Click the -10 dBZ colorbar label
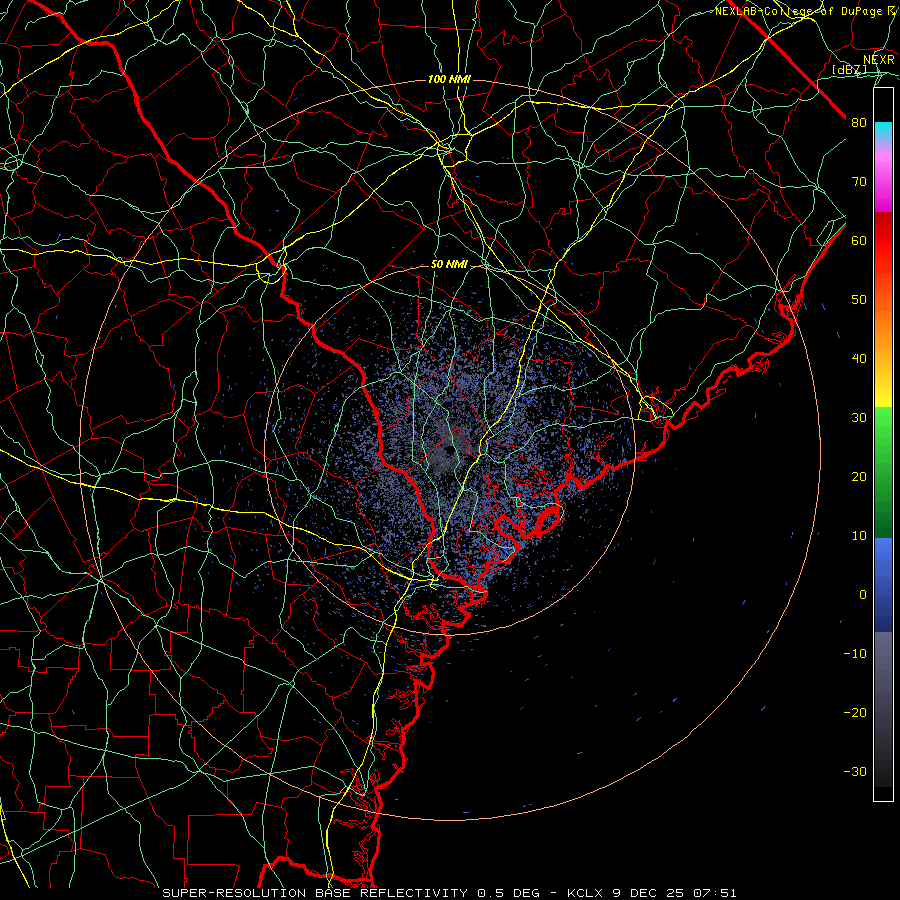The image size is (900, 900). tap(855, 654)
